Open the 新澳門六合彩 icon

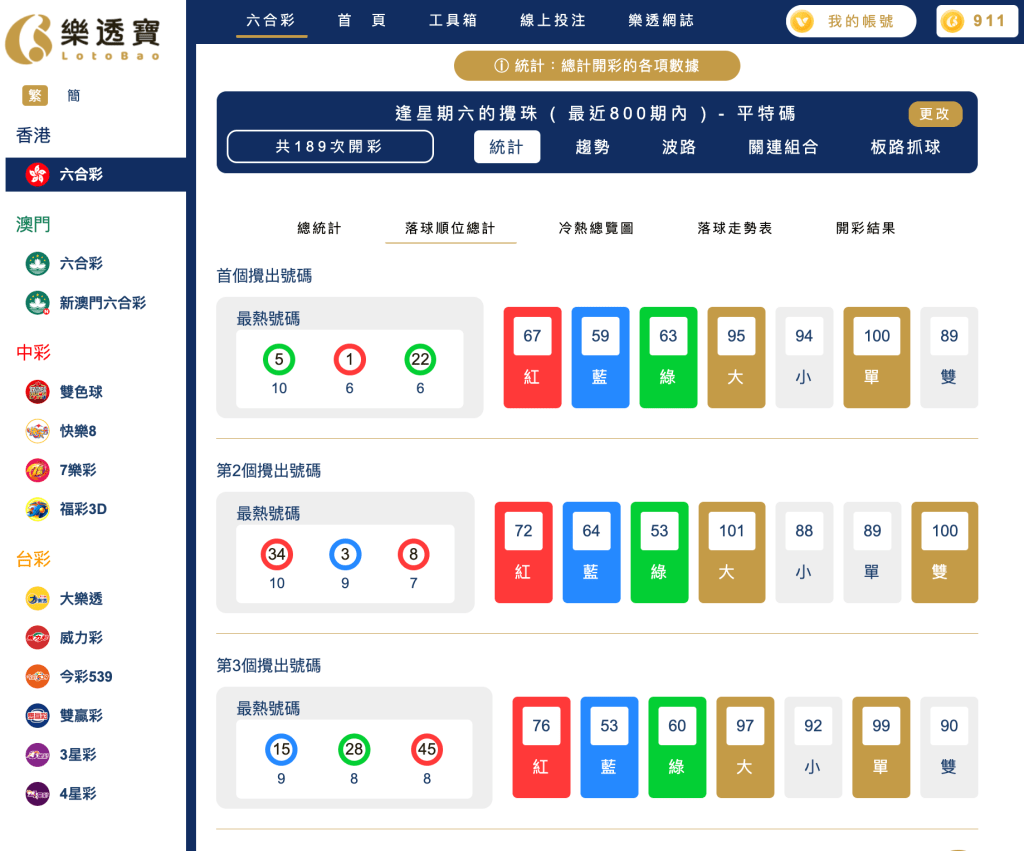[x=38, y=303]
